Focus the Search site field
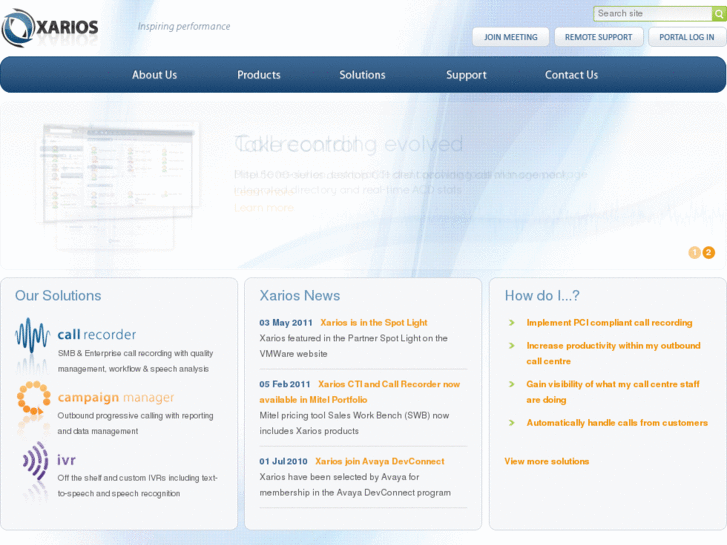Screen dimensions: 727x545 point(653,14)
